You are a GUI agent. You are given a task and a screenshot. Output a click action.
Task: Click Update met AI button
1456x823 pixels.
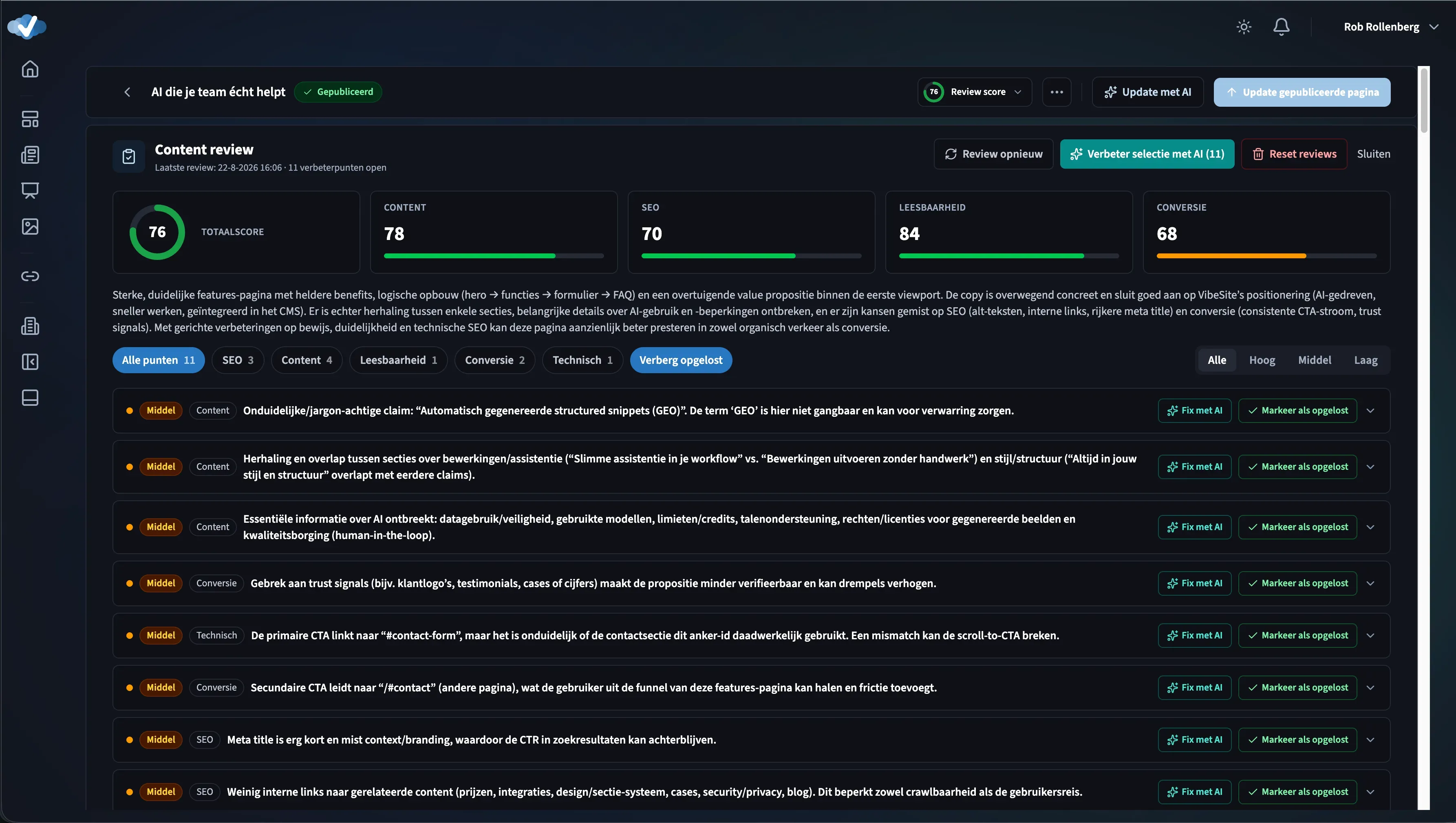(1148, 92)
